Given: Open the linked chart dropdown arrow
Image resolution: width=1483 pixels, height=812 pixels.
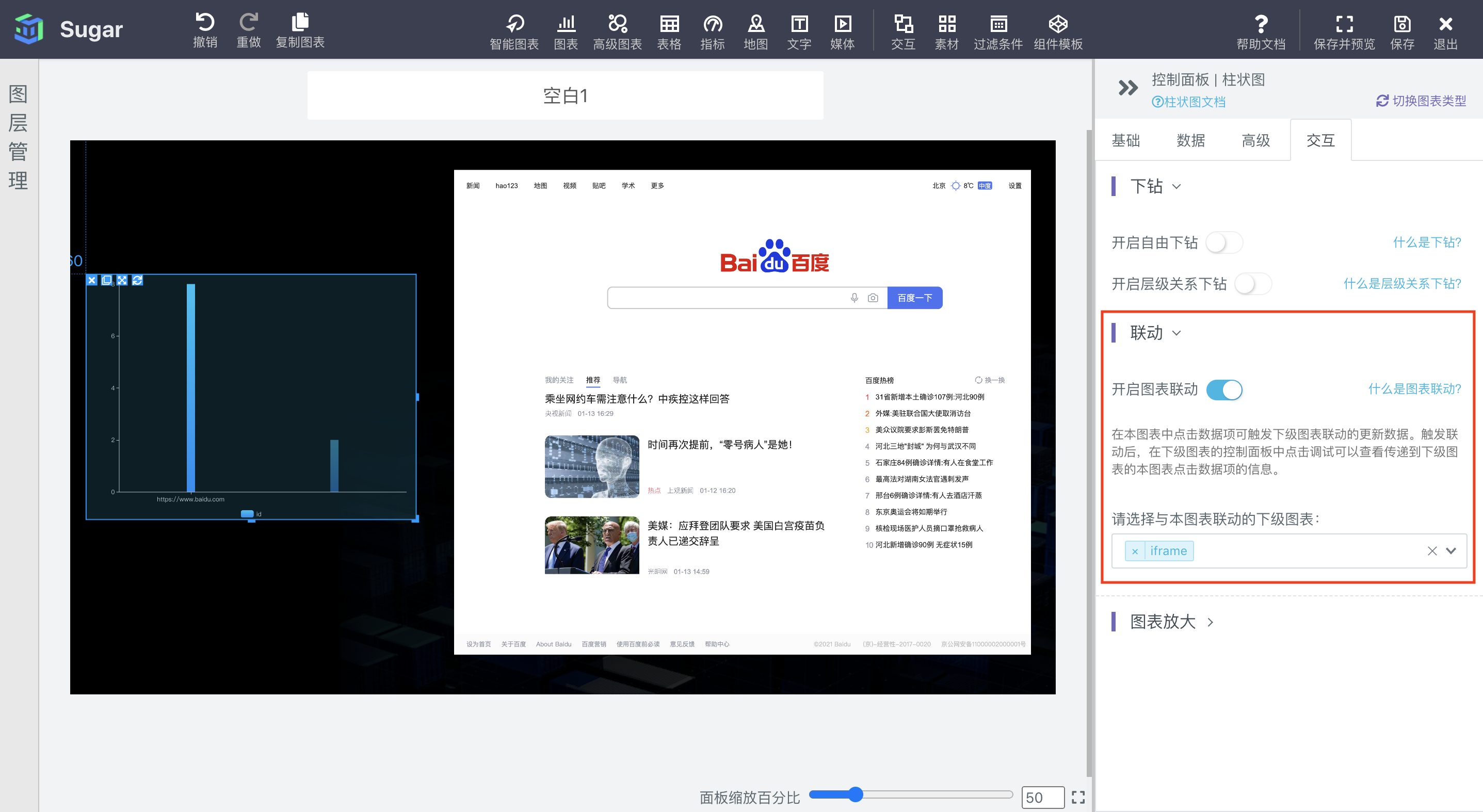Looking at the screenshot, I should pyautogui.click(x=1452, y=551).
